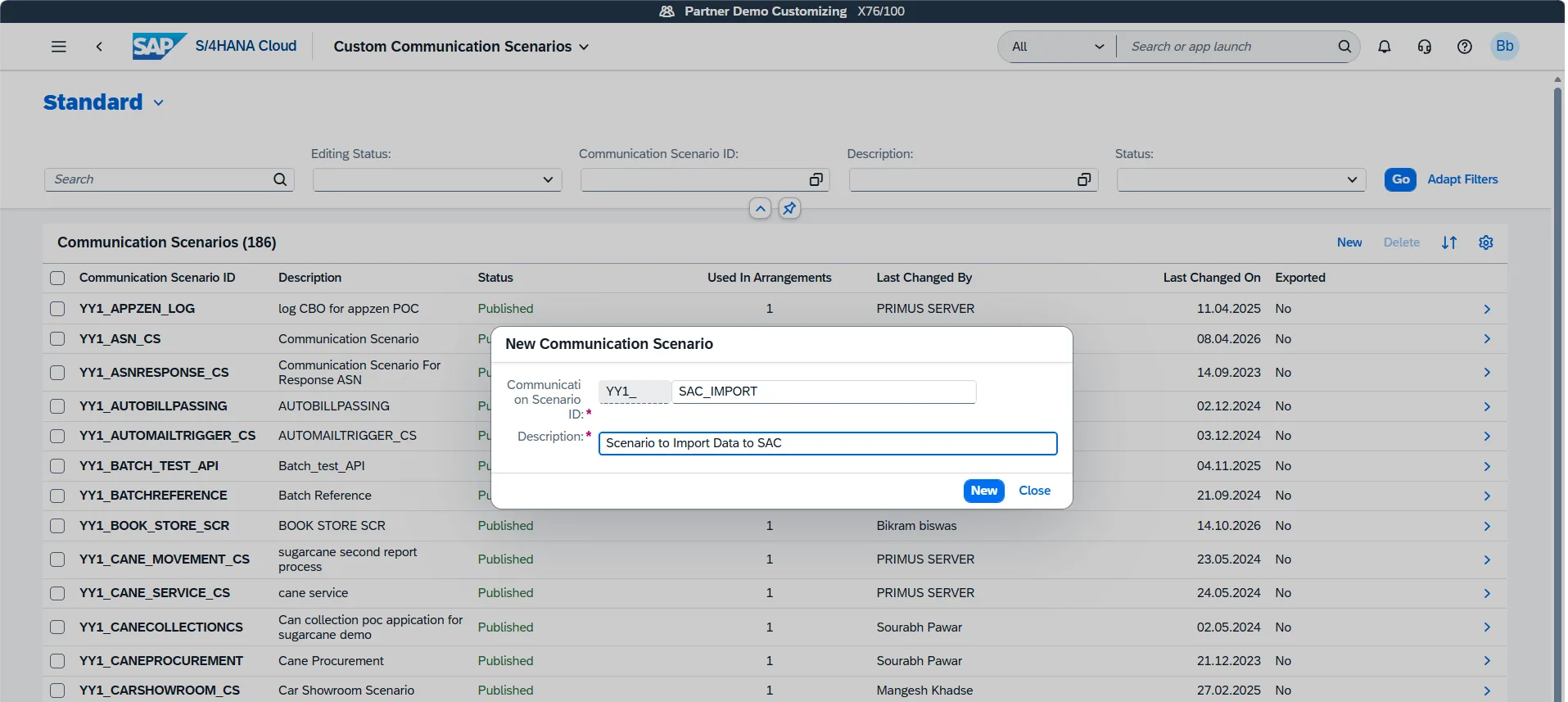1568x702 pixels.
Task: Go back using the back arrow
Action: 99,47
